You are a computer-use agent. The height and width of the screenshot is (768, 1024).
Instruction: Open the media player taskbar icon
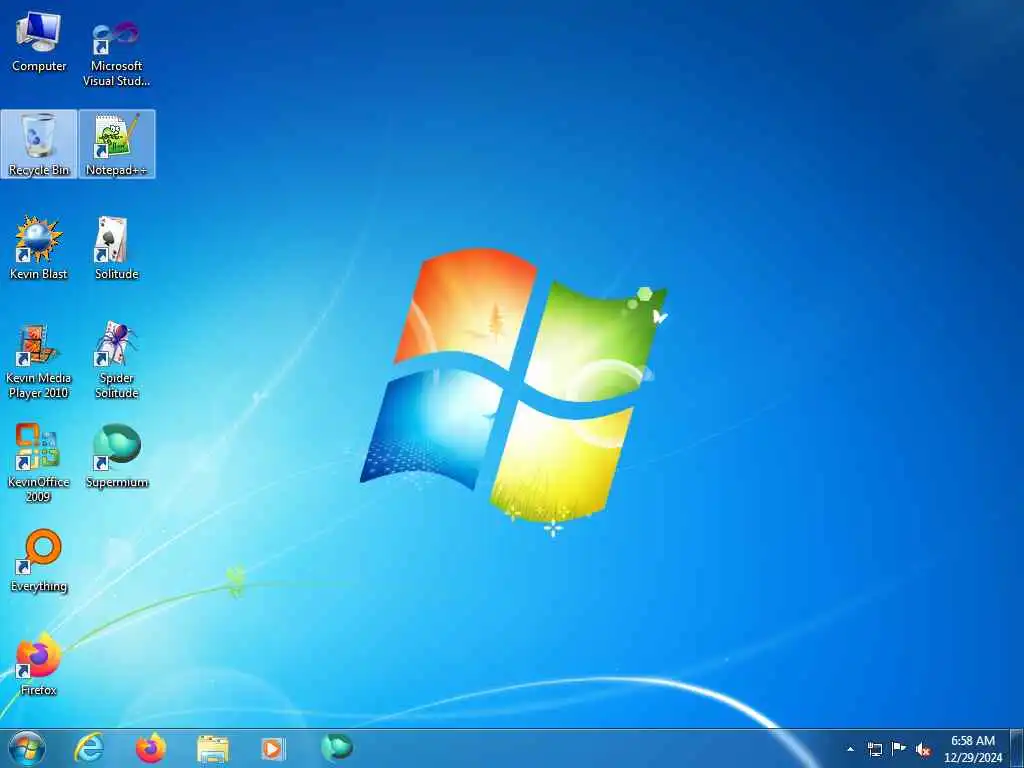coord(274,748)
